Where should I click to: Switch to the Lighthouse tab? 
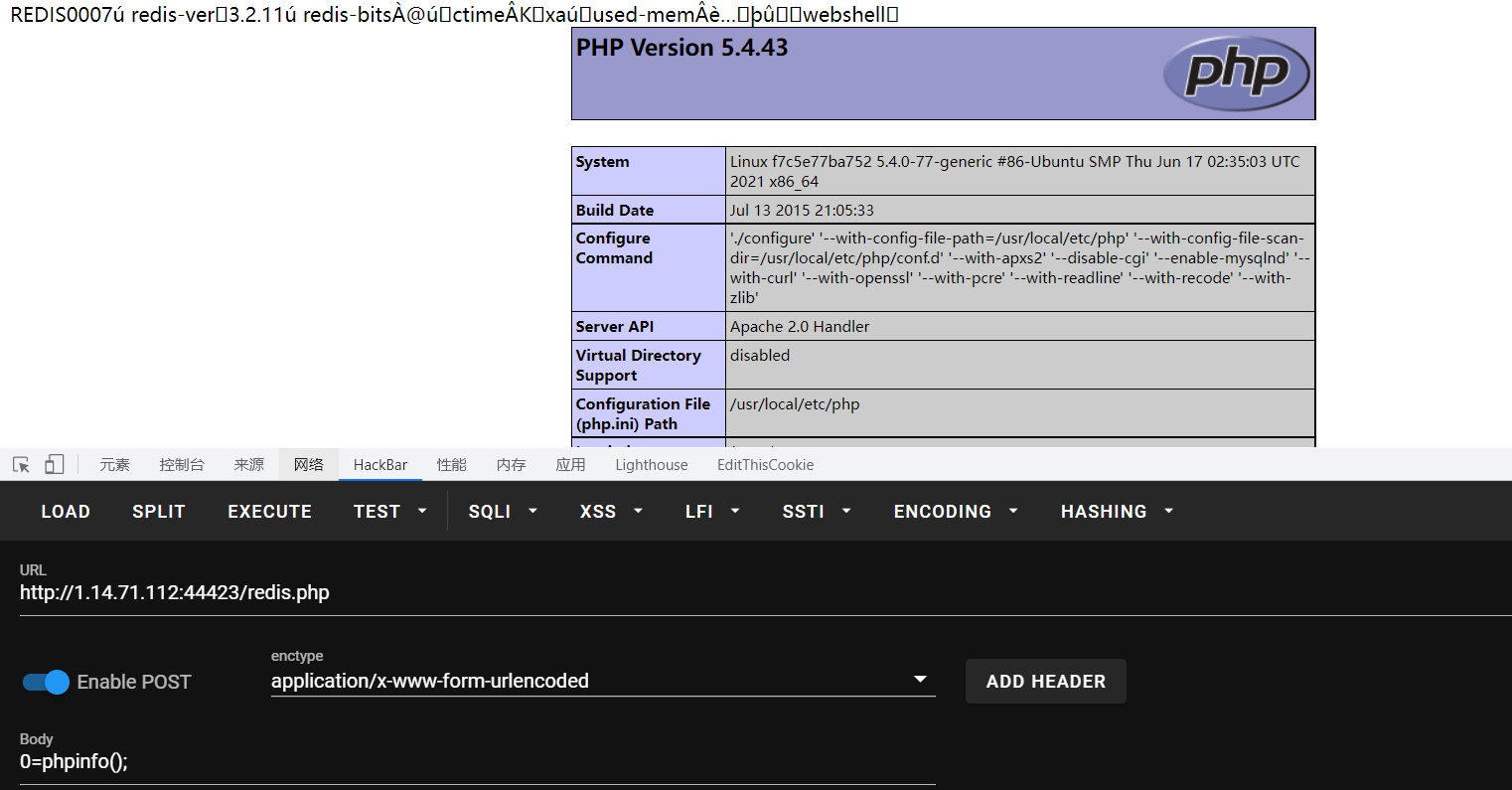(x=651, y=464)
